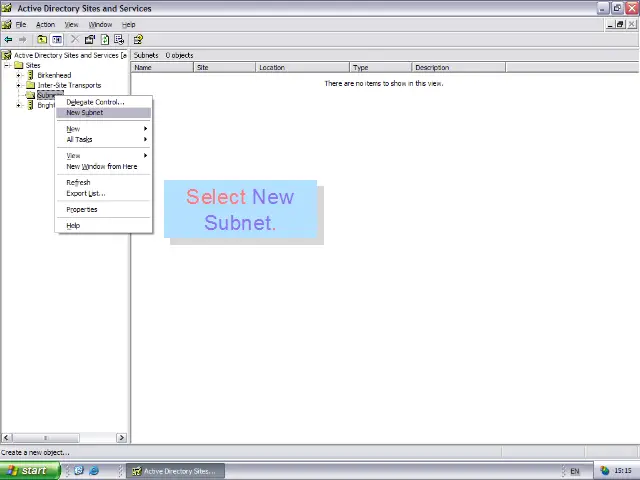Image resolution: width=640 pixels, height=480 pixels.
Task: Click the Refresh toolbar icon
Action: point(105,40)
